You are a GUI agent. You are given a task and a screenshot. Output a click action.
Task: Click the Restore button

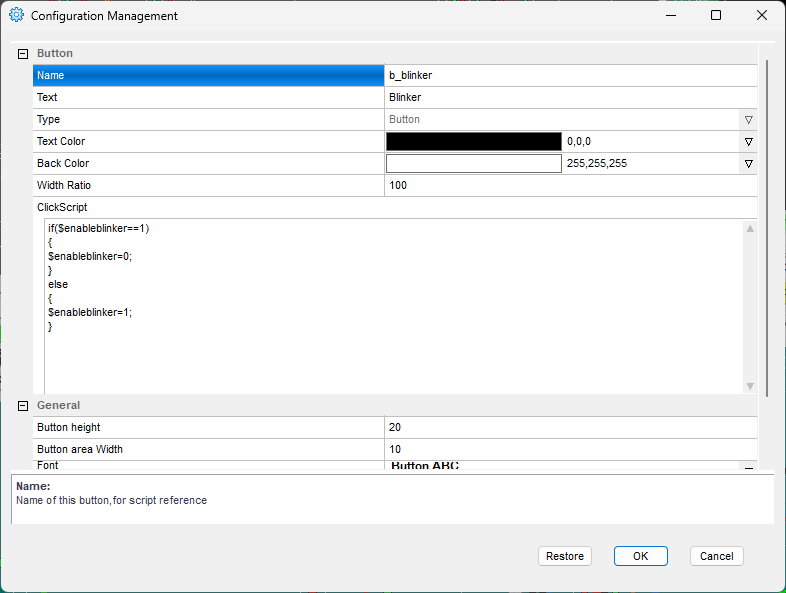point(565,556)
